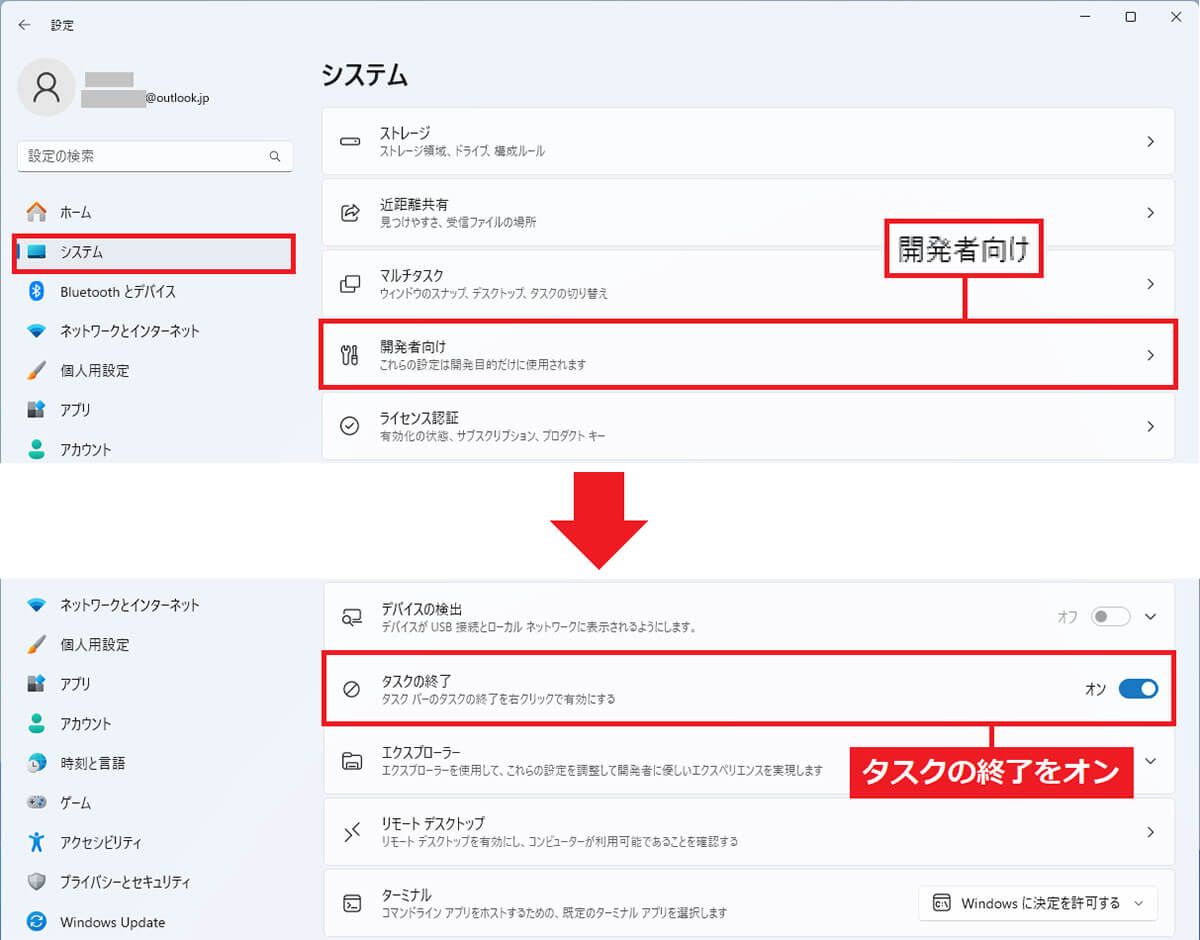
Task: Click the Home house icon in the upper sidebar
Action: (37, 212)
